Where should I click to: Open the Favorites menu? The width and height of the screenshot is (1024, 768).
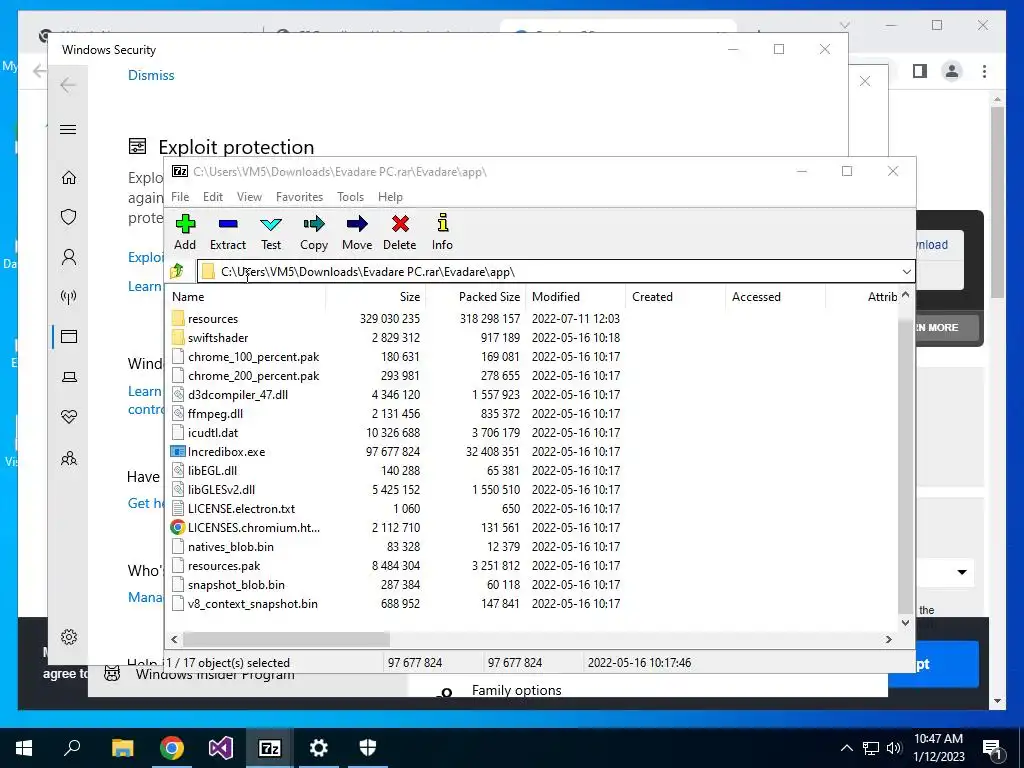click(299, 197)
